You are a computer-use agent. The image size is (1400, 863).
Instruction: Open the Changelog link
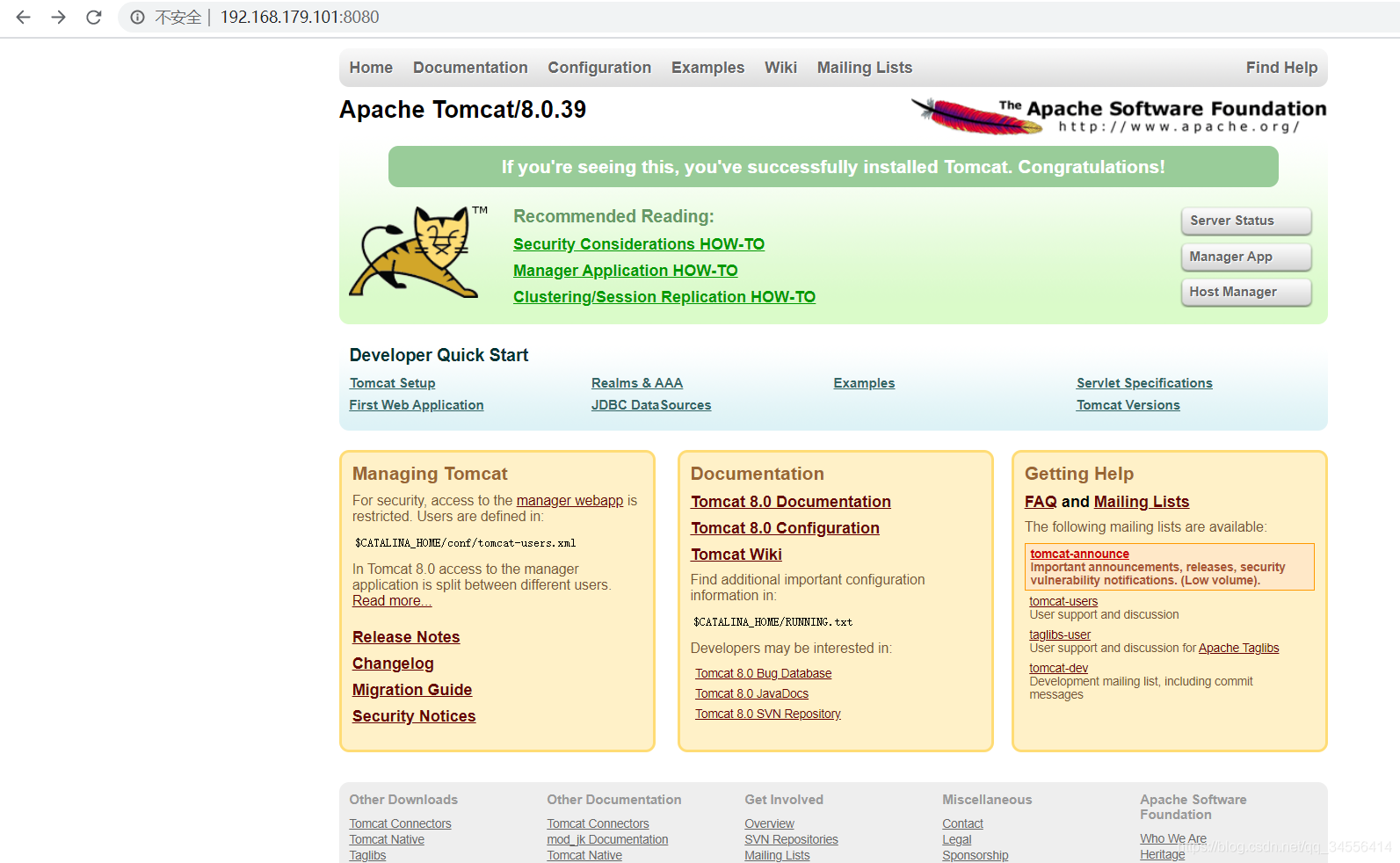(393, 664)
